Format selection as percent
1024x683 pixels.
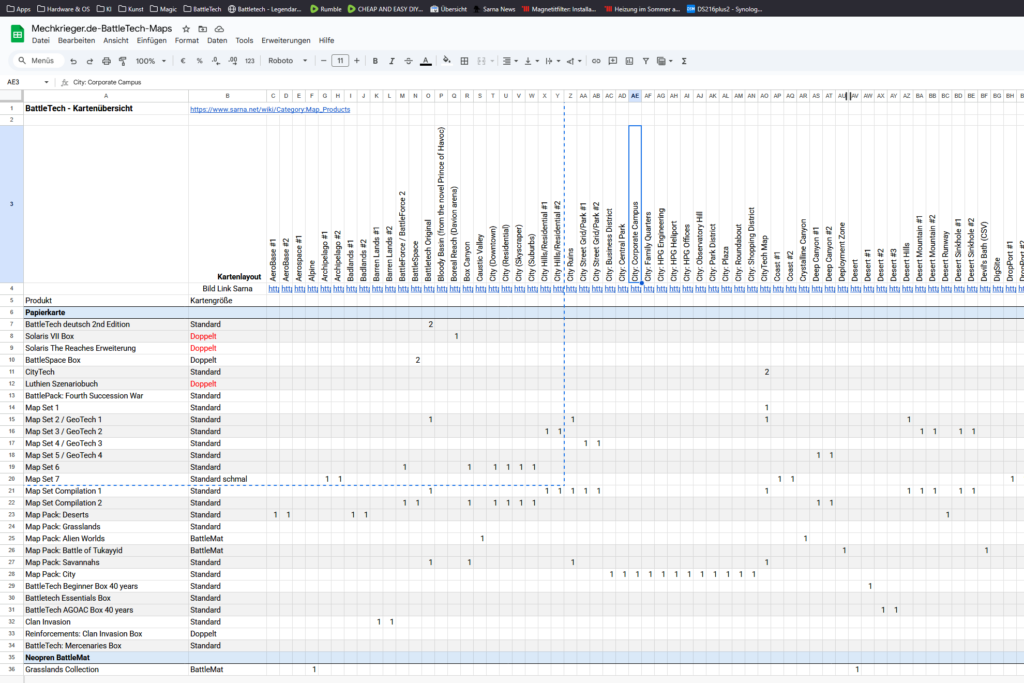click(x=199, y=61)
